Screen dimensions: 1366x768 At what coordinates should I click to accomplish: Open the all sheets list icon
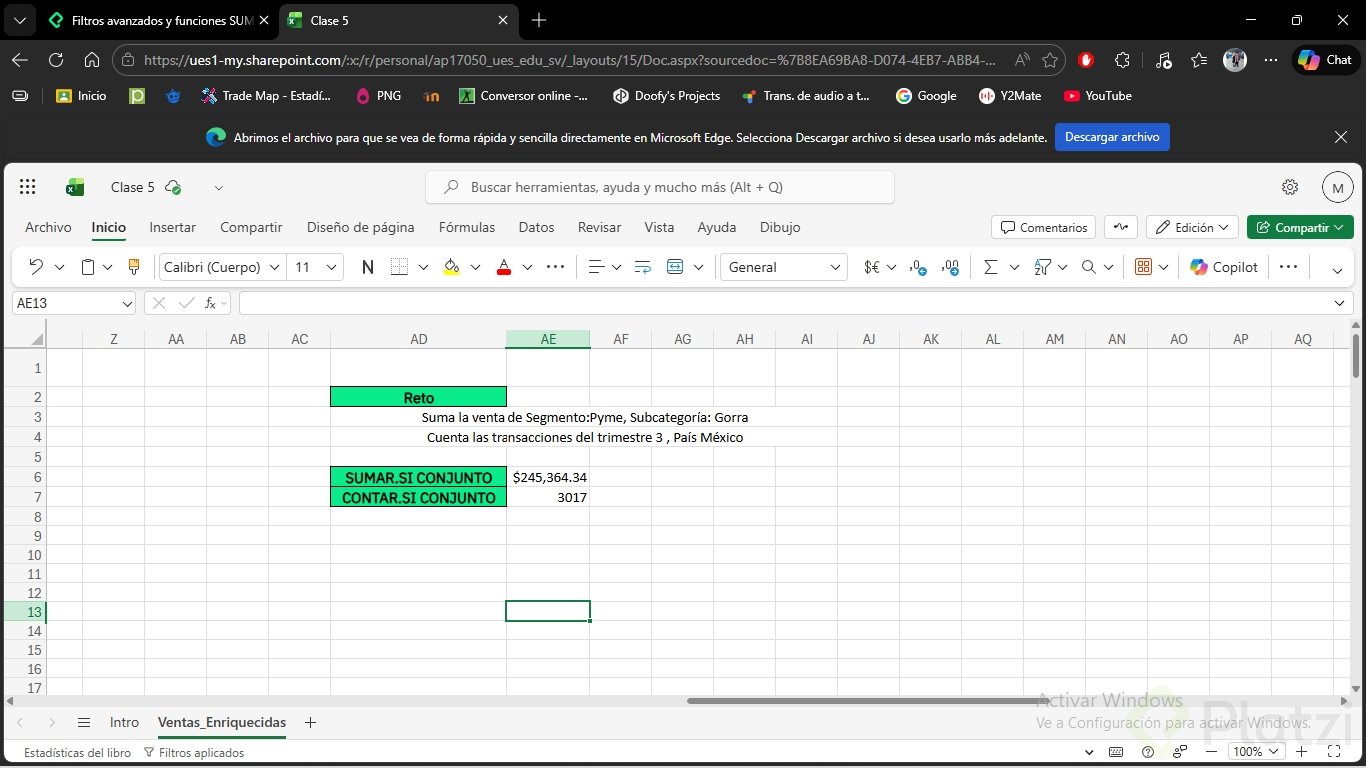pyautogui.click(x=84, y=722)
